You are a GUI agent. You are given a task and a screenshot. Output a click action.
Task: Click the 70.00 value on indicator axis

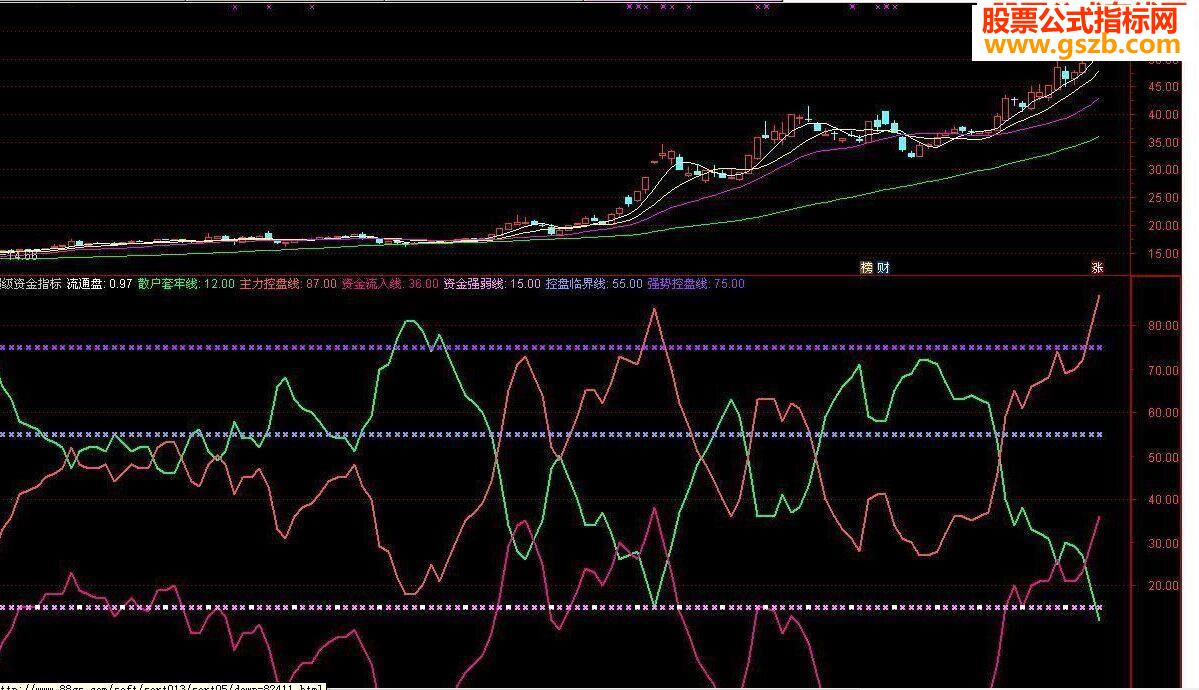pos(1163,370)
